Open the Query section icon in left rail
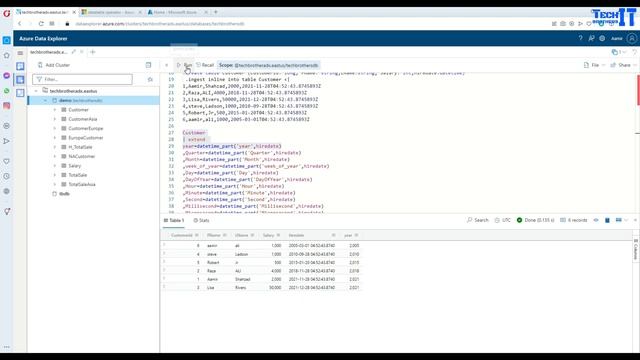The width and height of the screenshot is (640, 360). [20, 80]
